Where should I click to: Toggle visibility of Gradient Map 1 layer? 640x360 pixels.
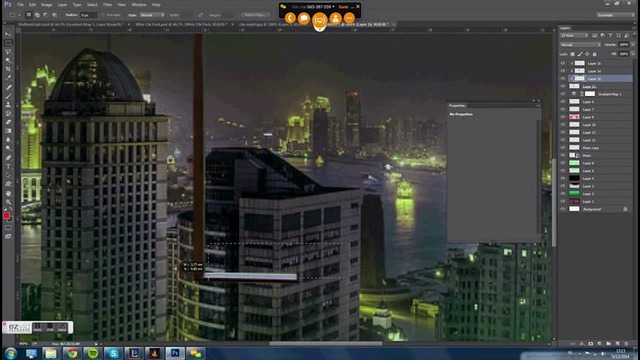(x=563, y=94)
